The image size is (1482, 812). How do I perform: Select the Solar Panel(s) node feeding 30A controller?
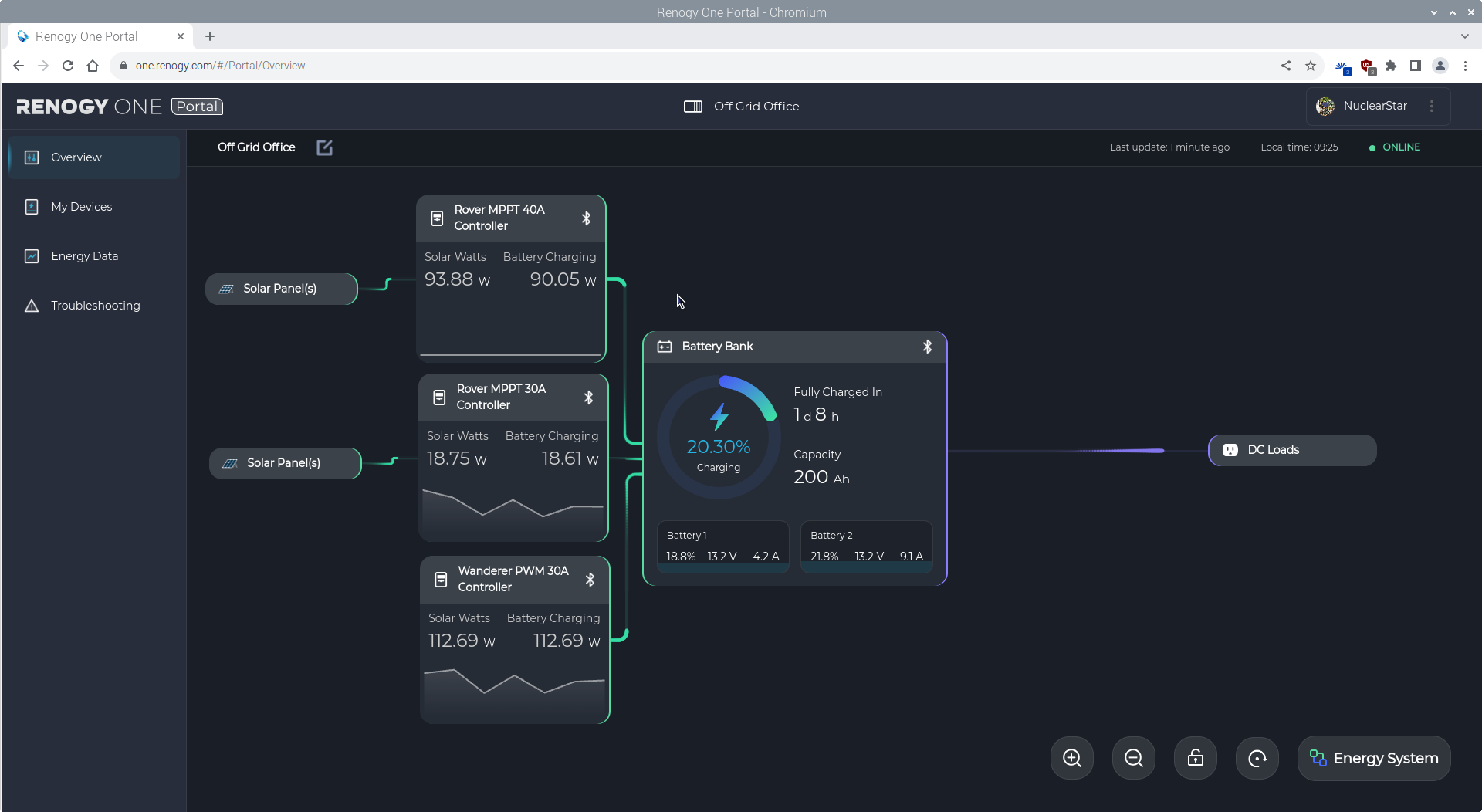tap(285, 463)
